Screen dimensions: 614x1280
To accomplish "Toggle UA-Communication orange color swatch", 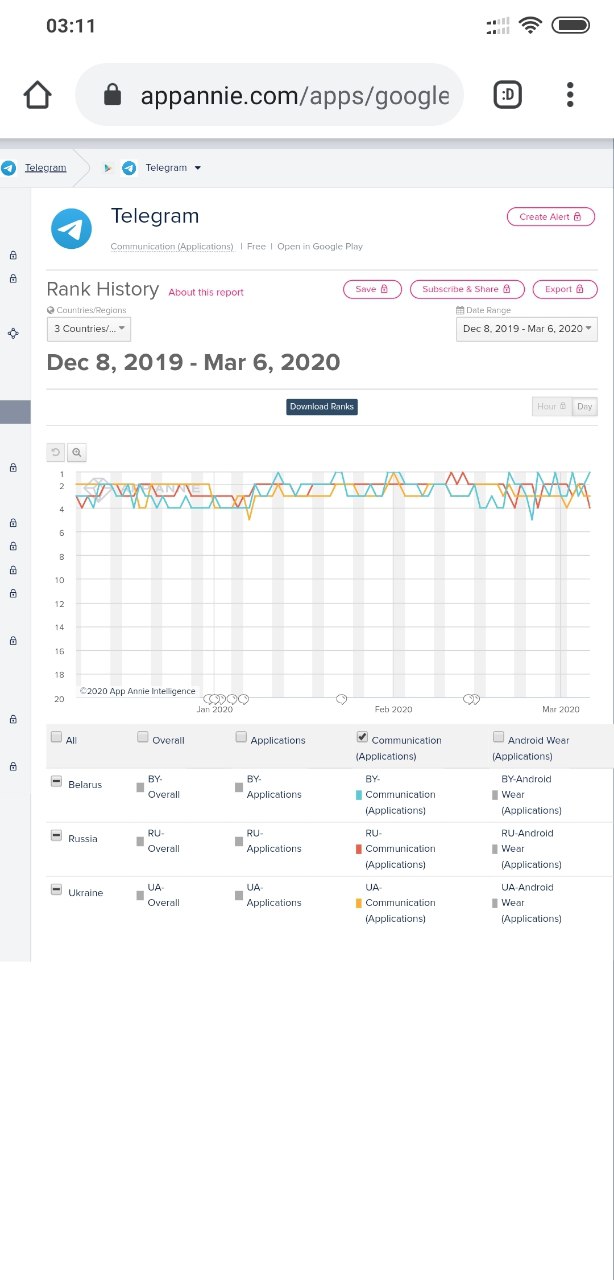I will [359, 903].
